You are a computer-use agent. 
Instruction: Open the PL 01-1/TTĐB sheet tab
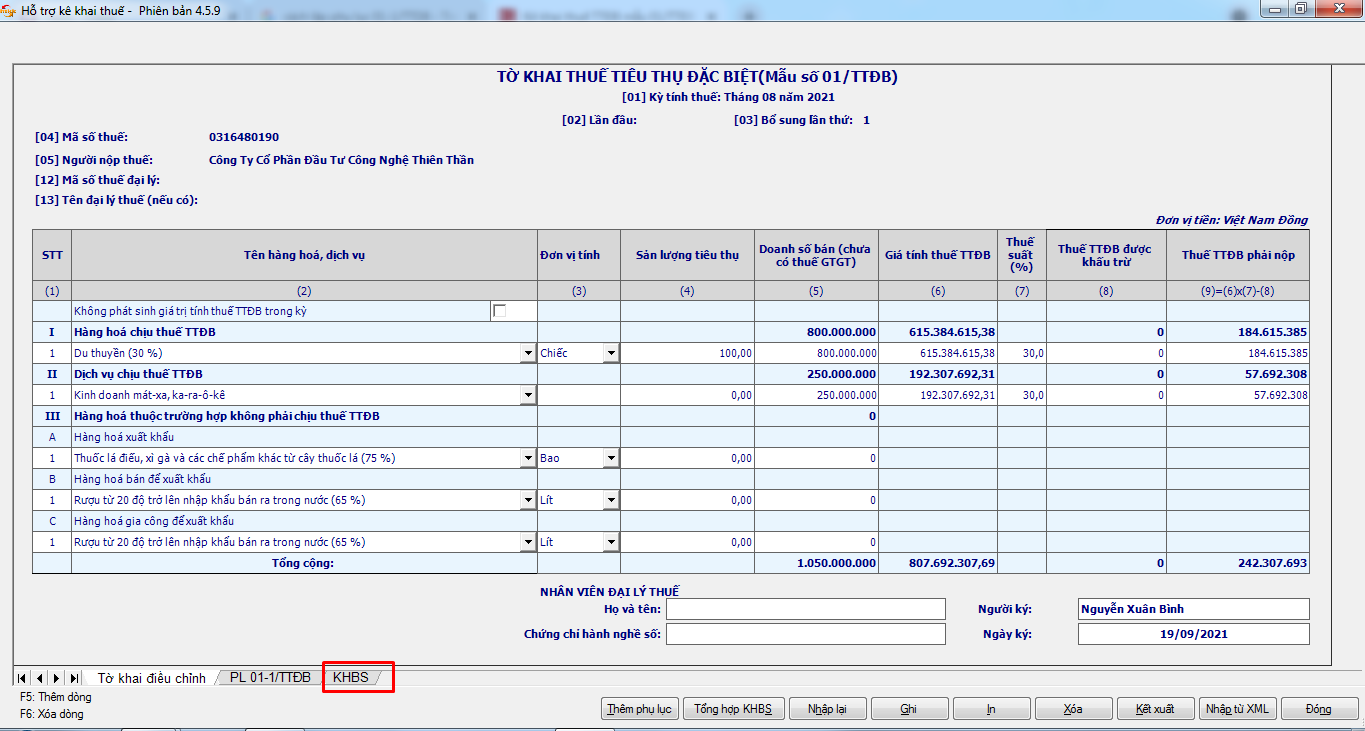270,677
